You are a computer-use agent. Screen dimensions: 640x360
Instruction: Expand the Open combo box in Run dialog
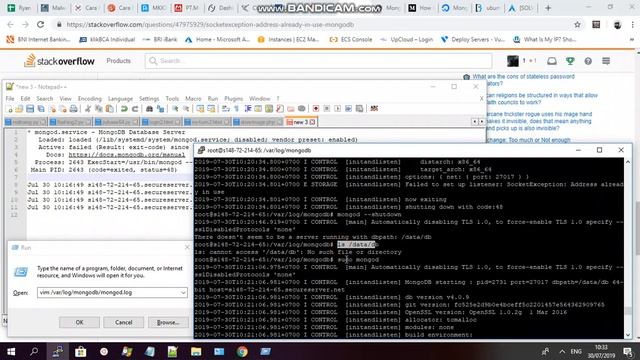point(182,293)
